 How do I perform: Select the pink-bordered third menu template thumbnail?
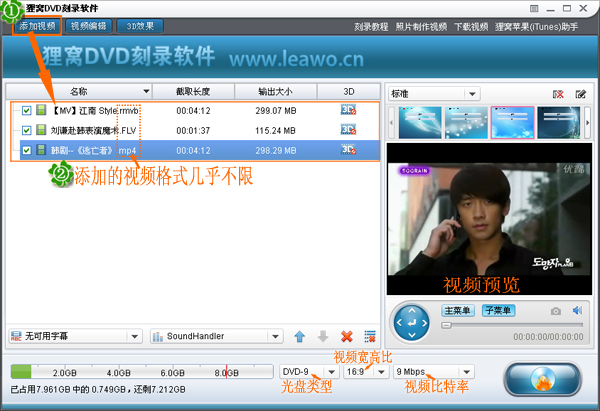click(x=512, y=122)
